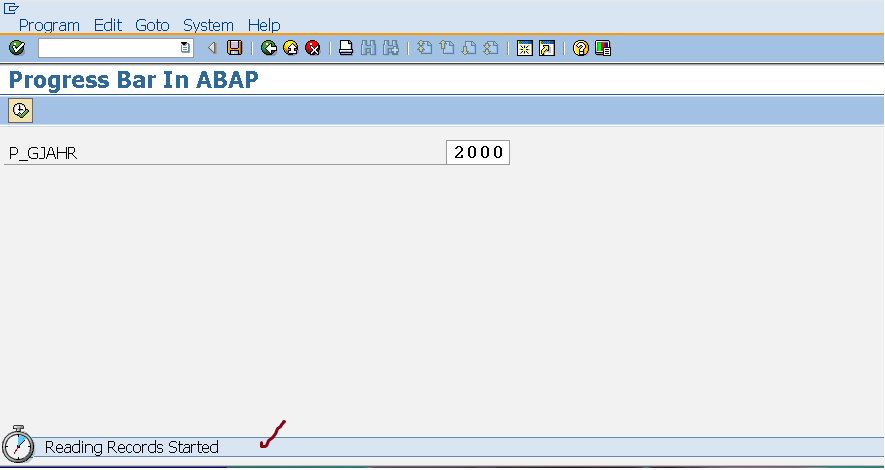The image size is (885, 470).
Task: Collapse the command field with the triangle arrow
Action: tap(212, 48)
